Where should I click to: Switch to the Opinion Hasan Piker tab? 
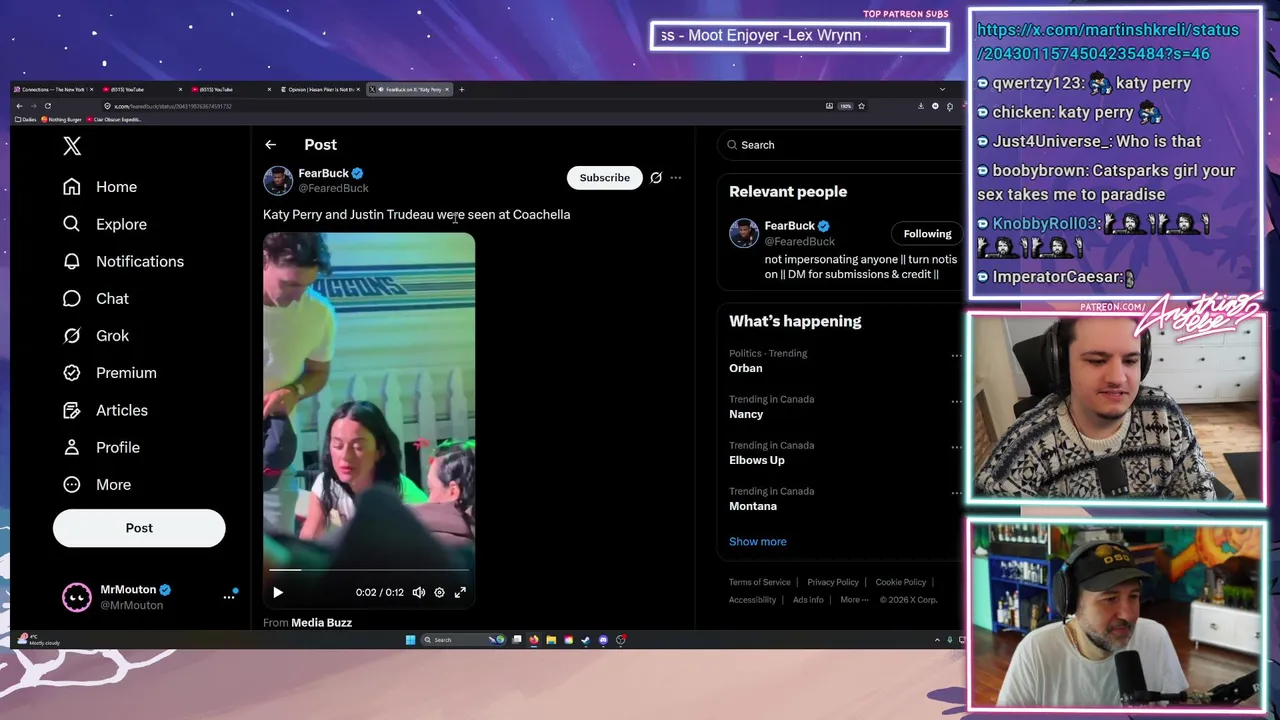click(322, 89)
